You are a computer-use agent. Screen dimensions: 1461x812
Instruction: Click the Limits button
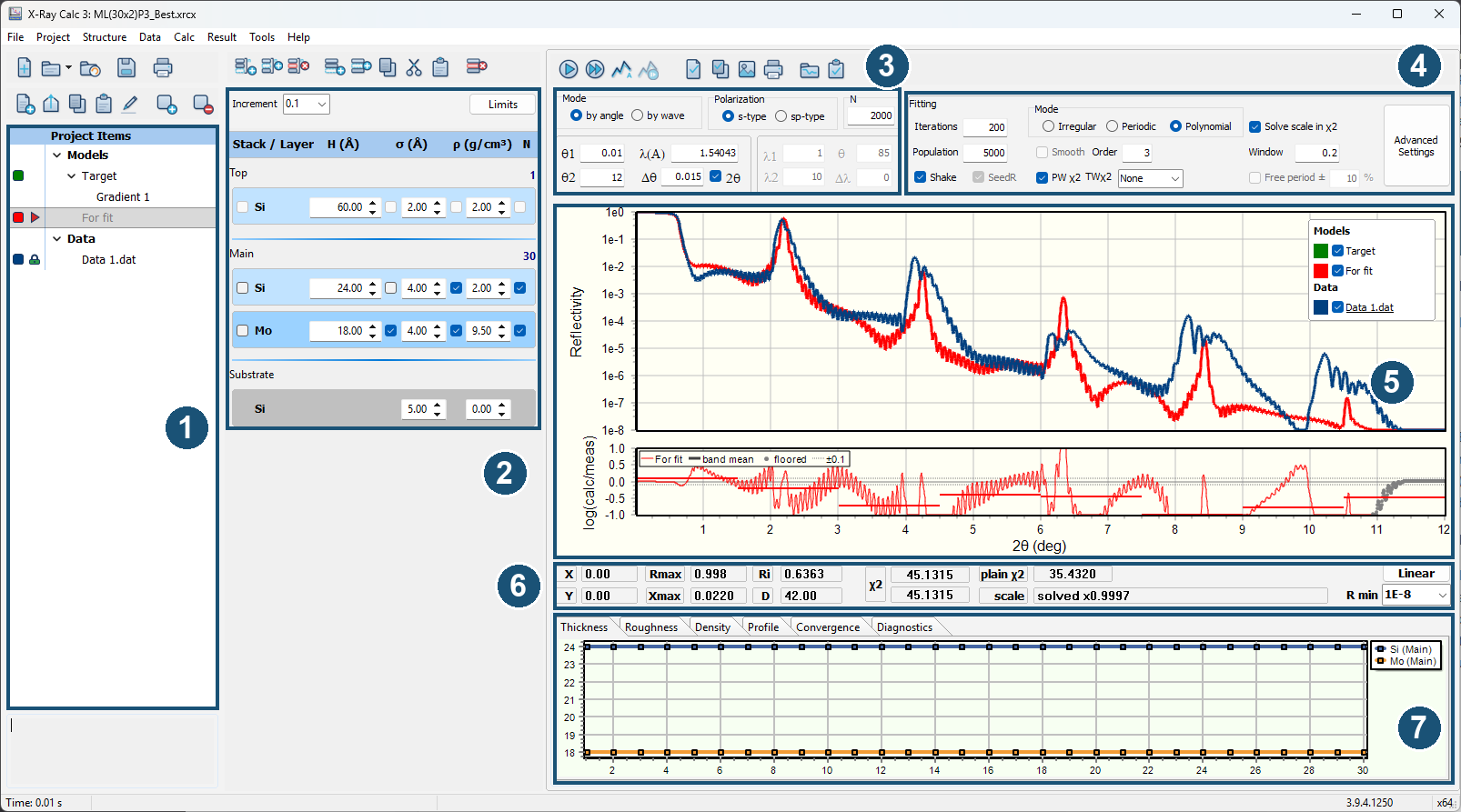(x=503, y=105)
